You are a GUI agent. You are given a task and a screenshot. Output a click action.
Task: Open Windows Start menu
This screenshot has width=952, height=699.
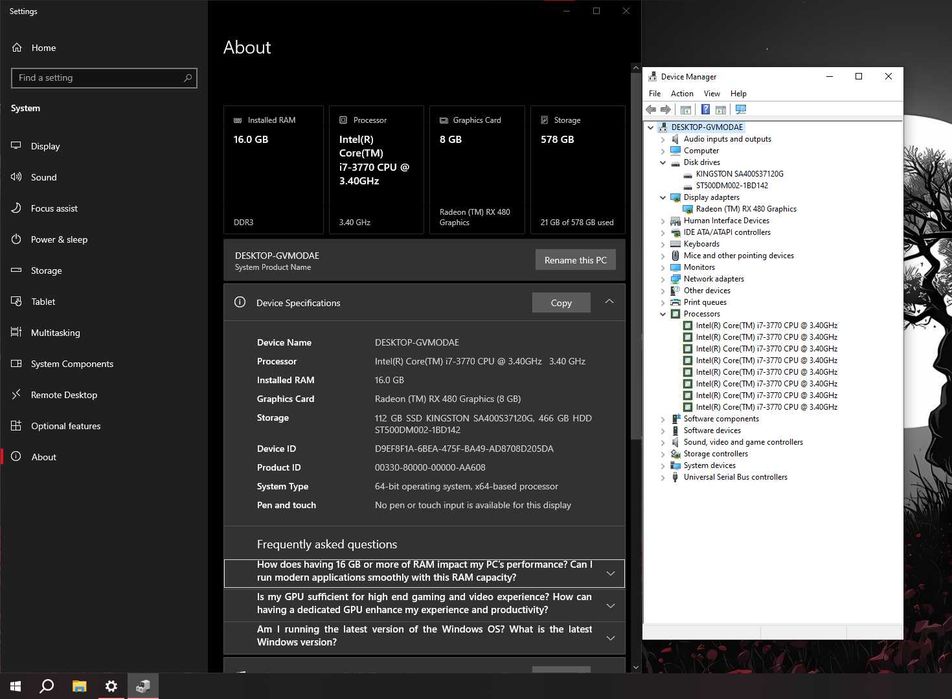click(16, 686)
